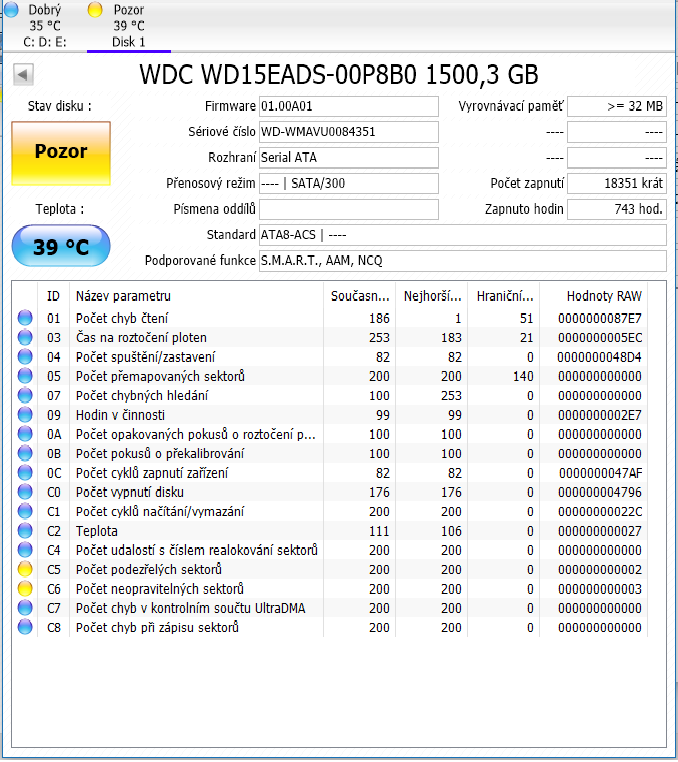Click the Nejhorší... column header
The height and width of the screenshot is (762, 678).
432,296
